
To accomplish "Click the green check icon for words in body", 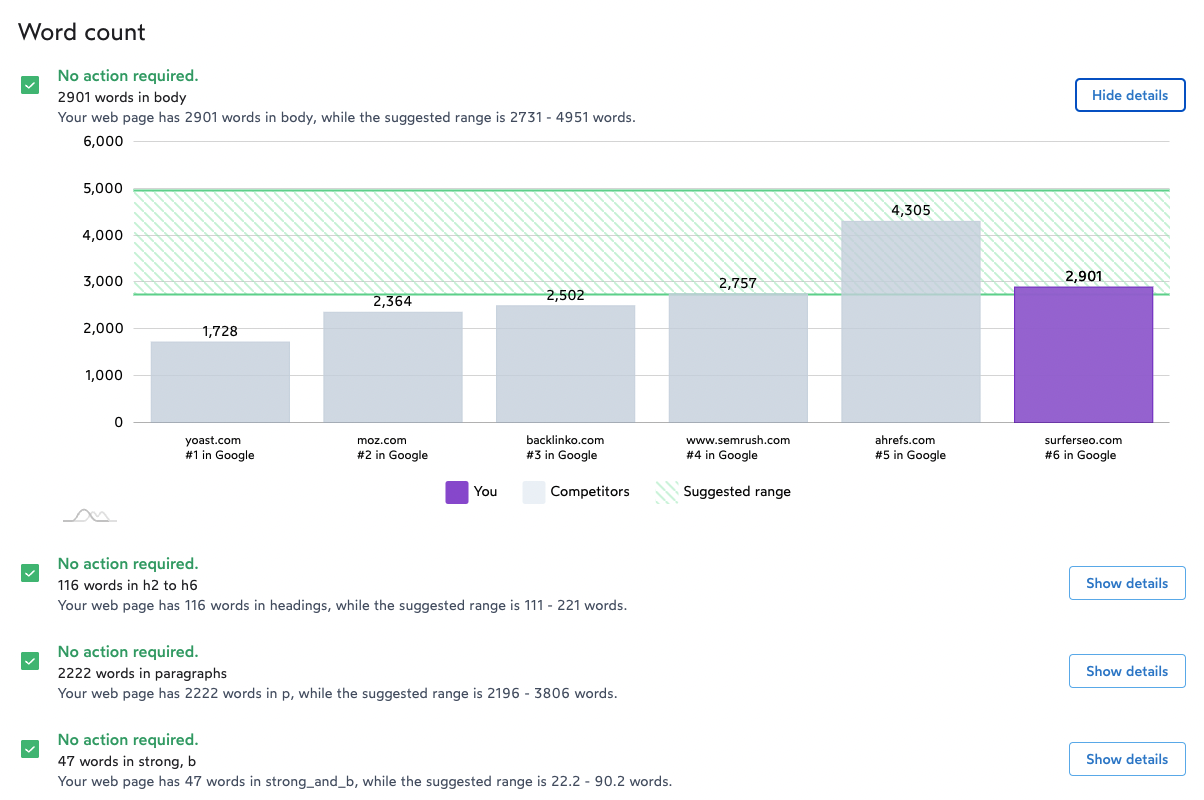I will tap(30, 85).
